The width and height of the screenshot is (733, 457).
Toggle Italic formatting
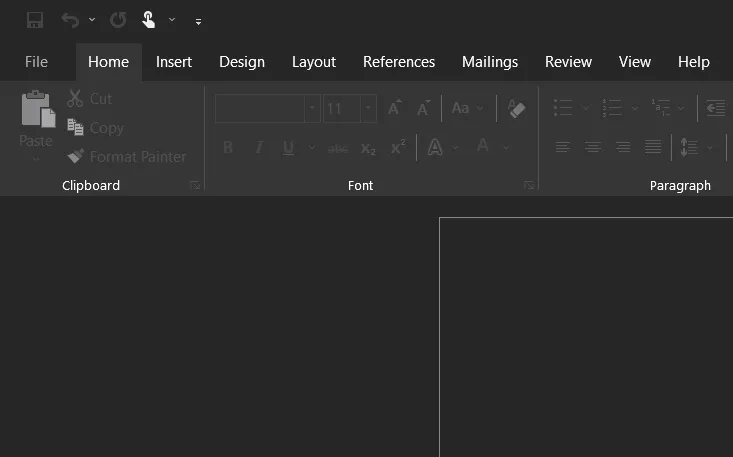[259, 148]
